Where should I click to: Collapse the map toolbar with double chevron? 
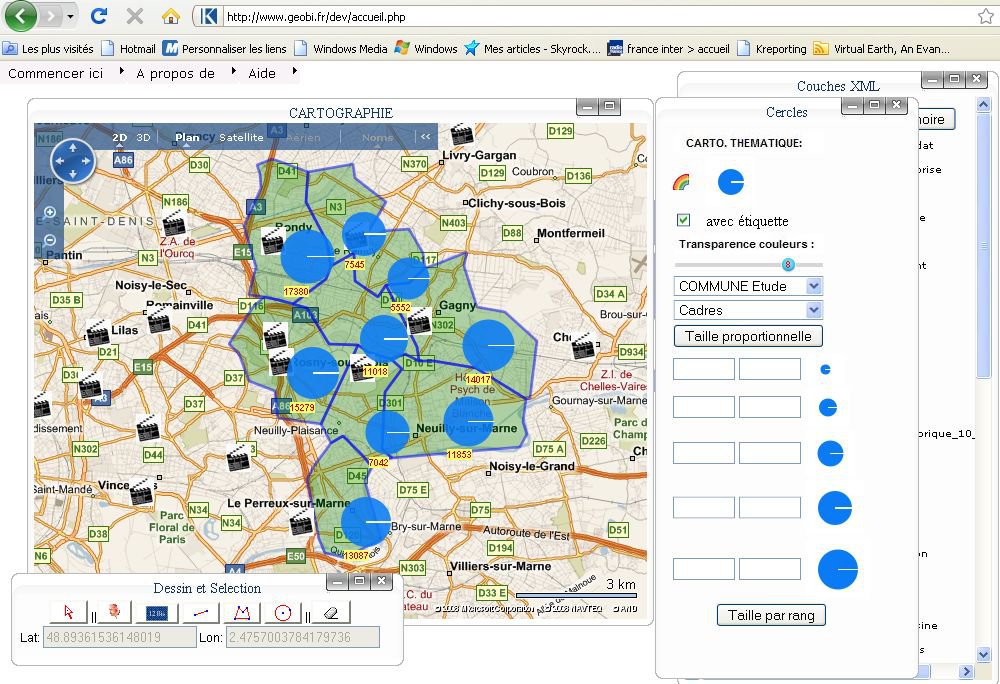coord(425,138)
